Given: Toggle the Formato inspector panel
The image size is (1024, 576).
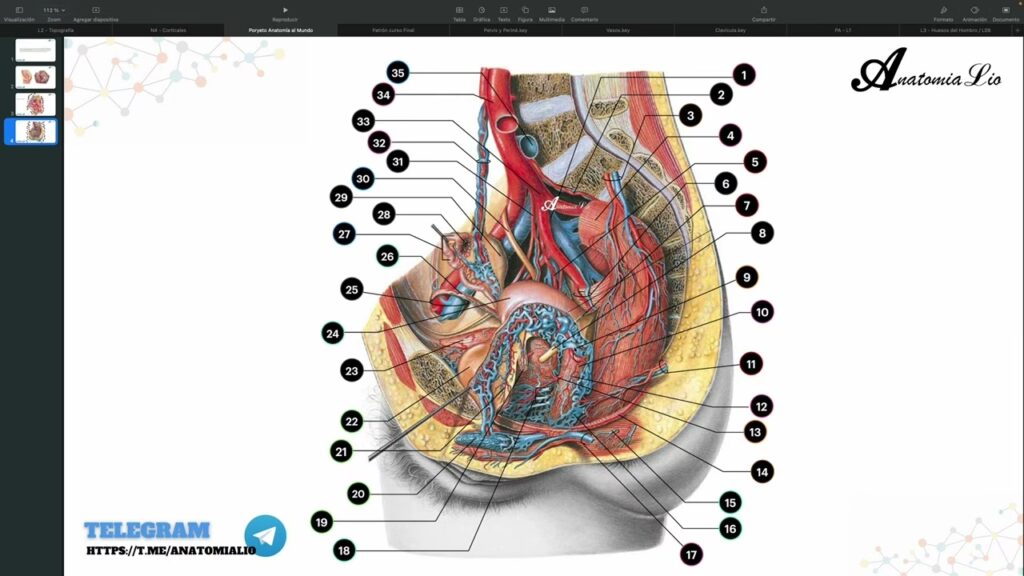Looking at the screenshot, I should click(943, 10).
